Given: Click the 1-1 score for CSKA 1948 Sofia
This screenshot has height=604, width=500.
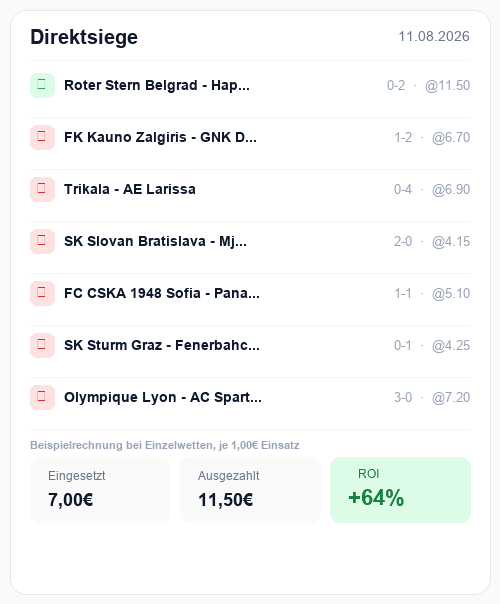Looking at the screenshot, I should (x=403, y=294).
